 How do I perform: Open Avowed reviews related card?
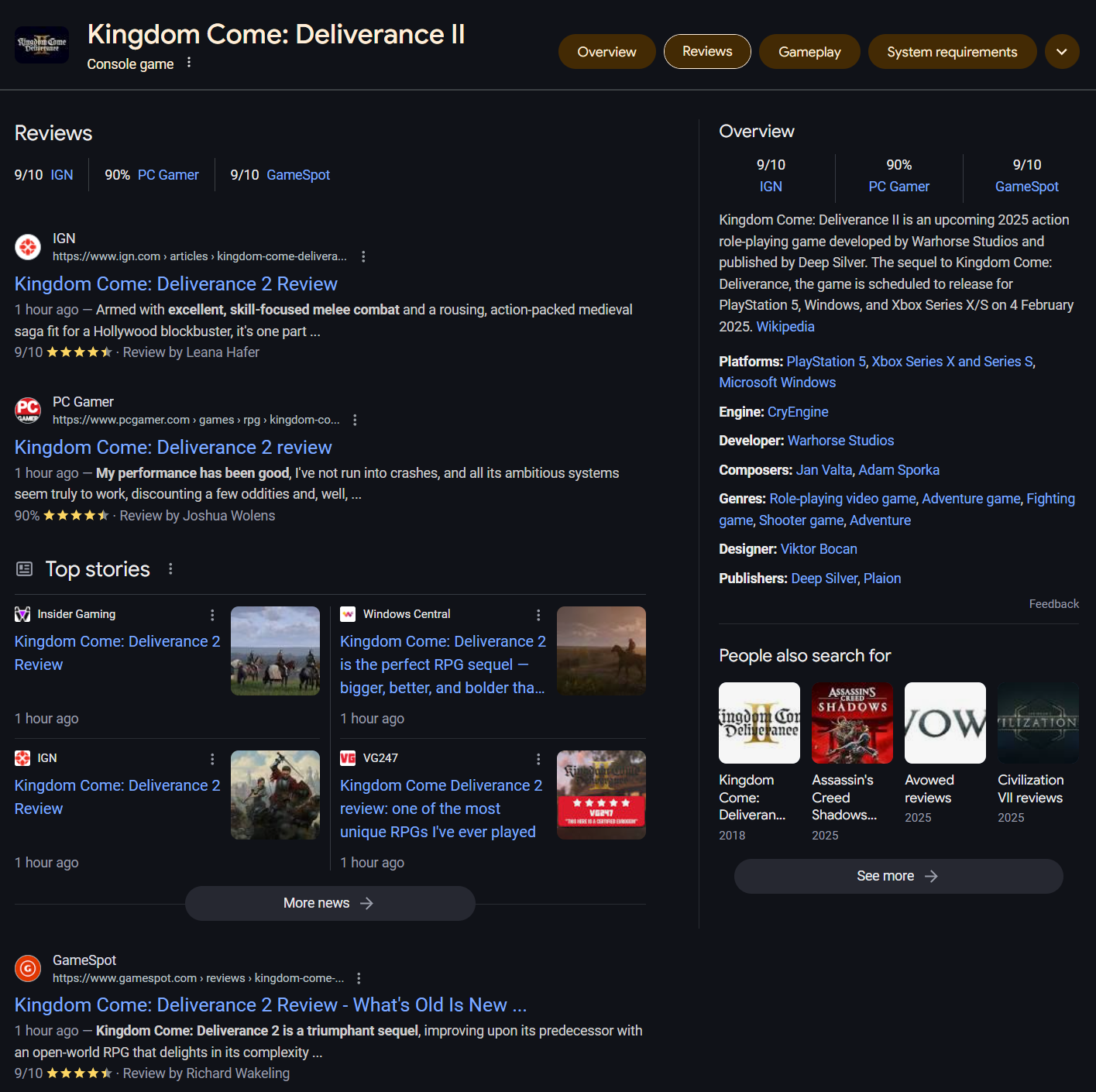coord(945,753)
